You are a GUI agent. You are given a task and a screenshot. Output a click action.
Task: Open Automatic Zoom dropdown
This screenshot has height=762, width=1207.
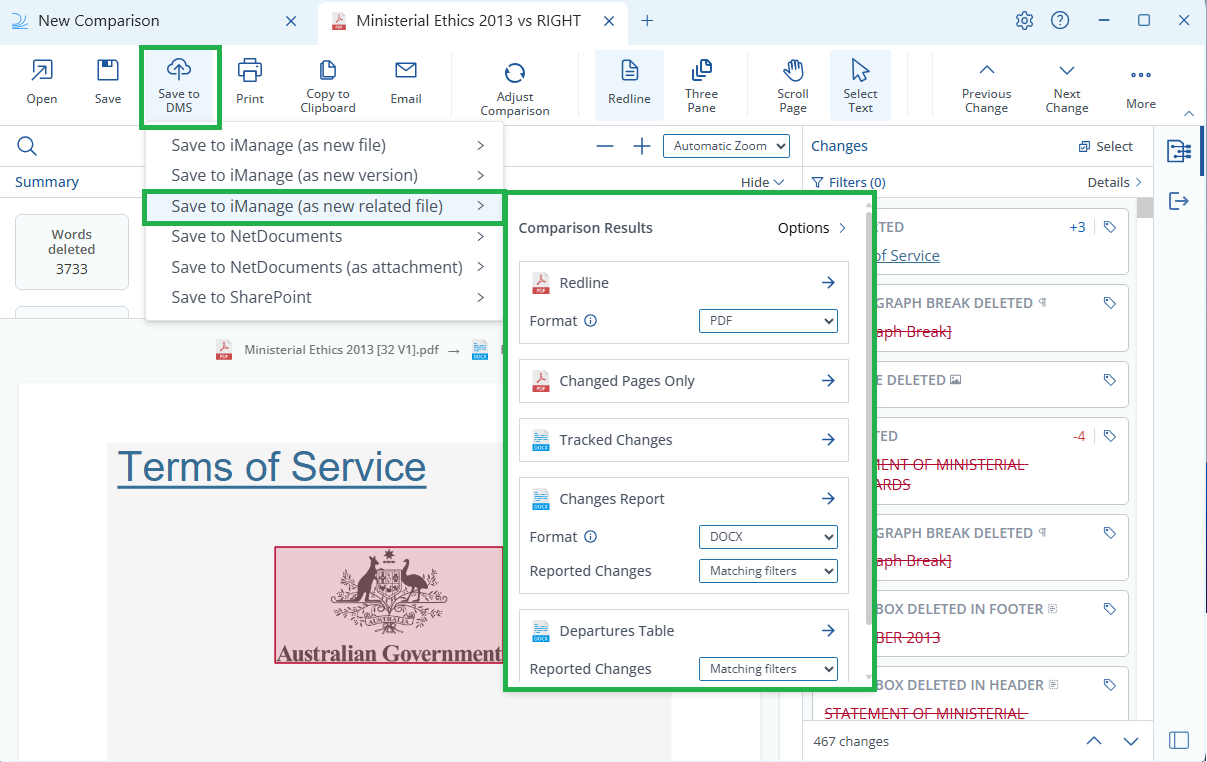tap(726, 146)
